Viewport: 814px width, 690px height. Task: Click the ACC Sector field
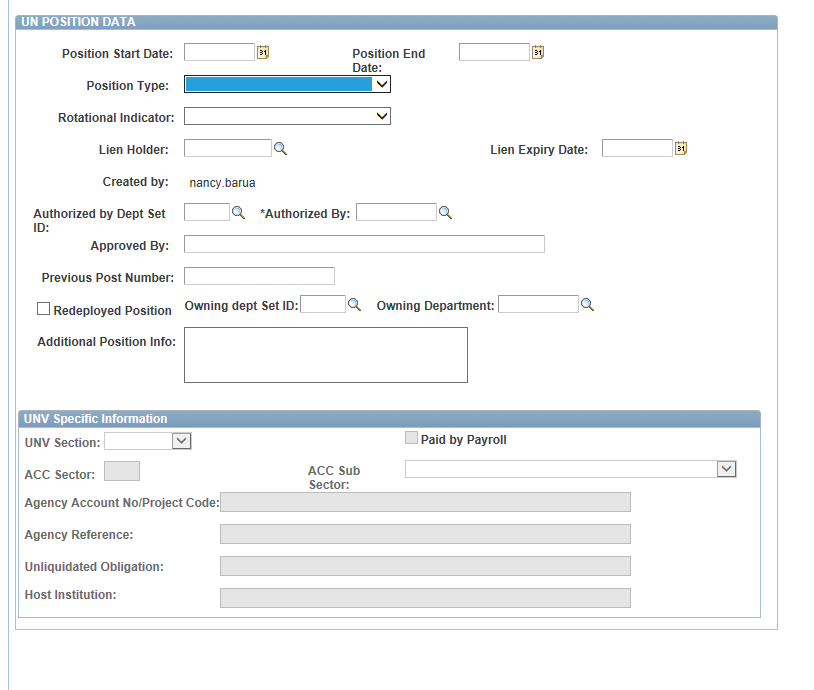point(122,471)
